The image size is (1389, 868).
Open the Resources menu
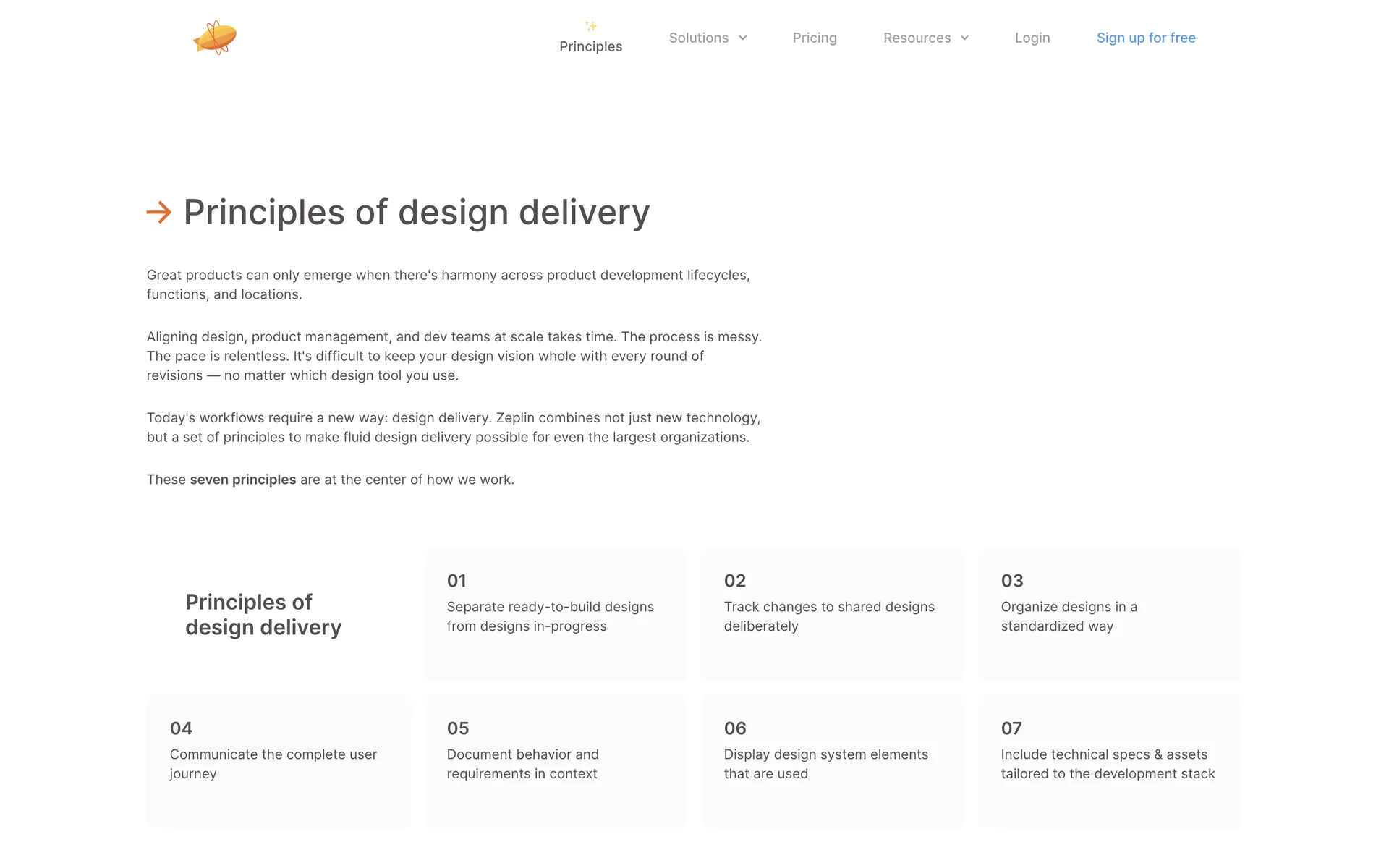[917, 38]
